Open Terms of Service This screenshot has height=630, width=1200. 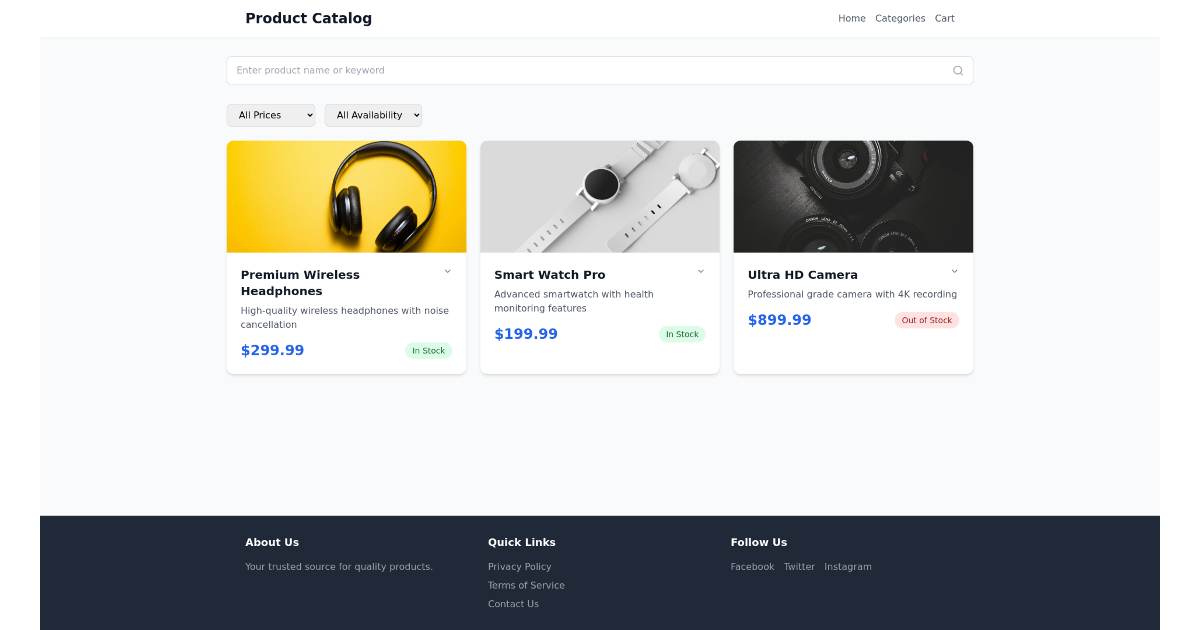click(x=526, y=585)
